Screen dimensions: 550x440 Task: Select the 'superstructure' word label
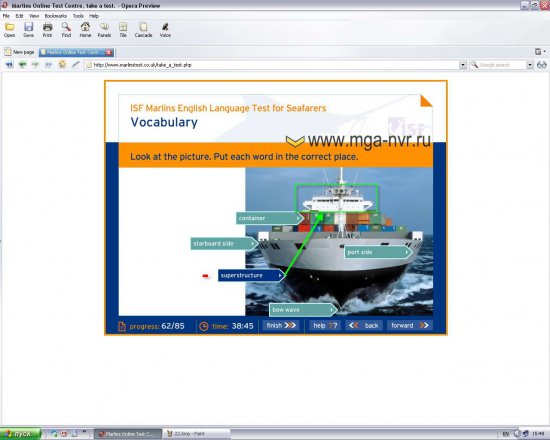tap(251, 275)
